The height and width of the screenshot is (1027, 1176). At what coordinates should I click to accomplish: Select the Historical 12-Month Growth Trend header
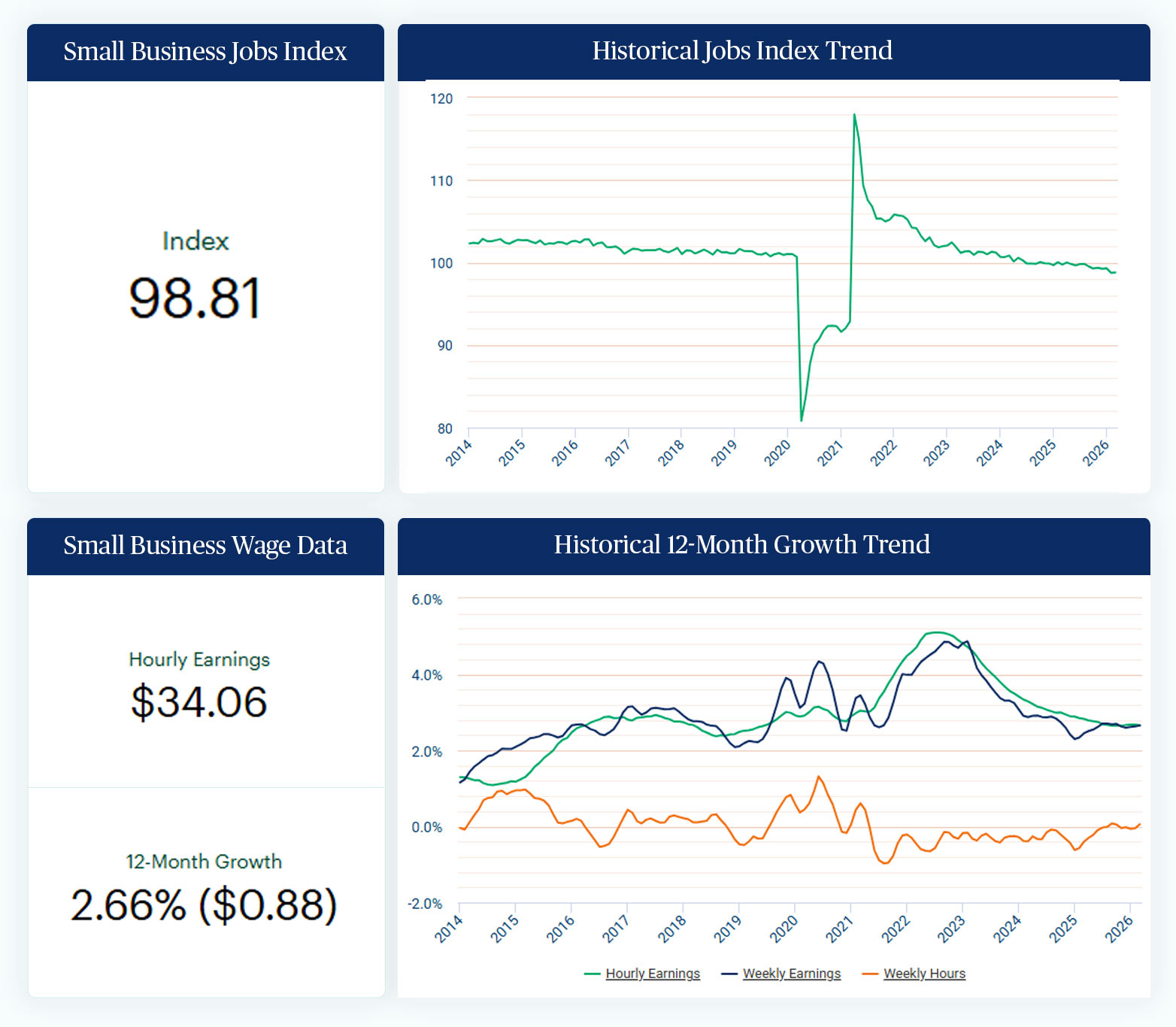742,545
